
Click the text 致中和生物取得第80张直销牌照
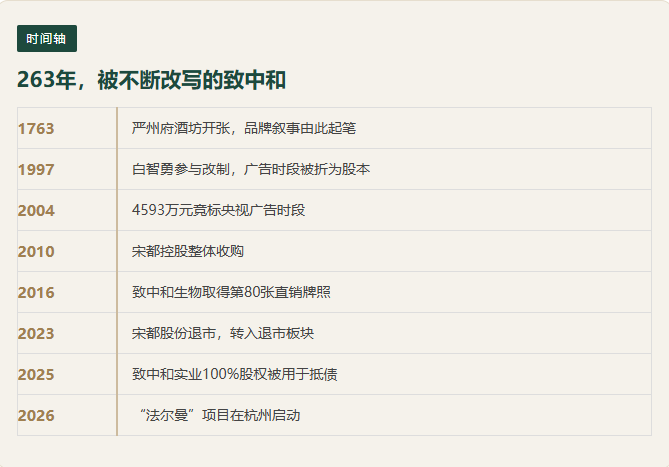[231, 292]
